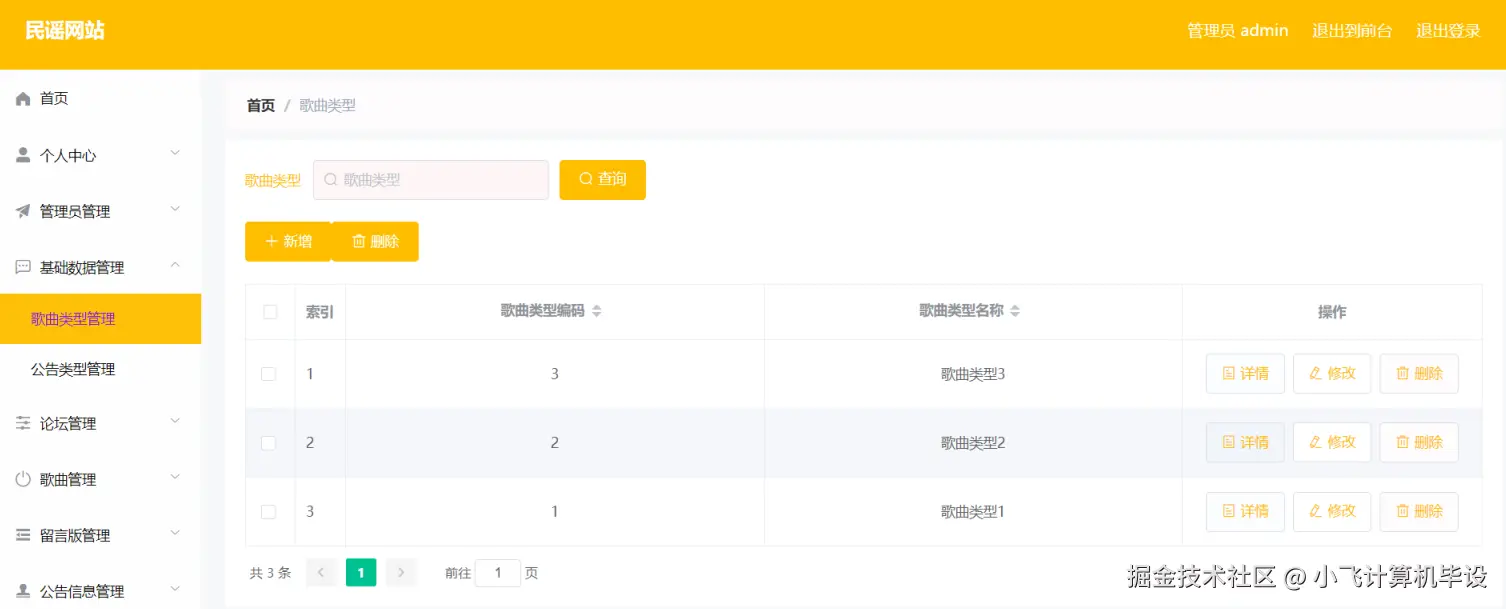Expand the 个人中心 submenu chevron

coord(175,153)
